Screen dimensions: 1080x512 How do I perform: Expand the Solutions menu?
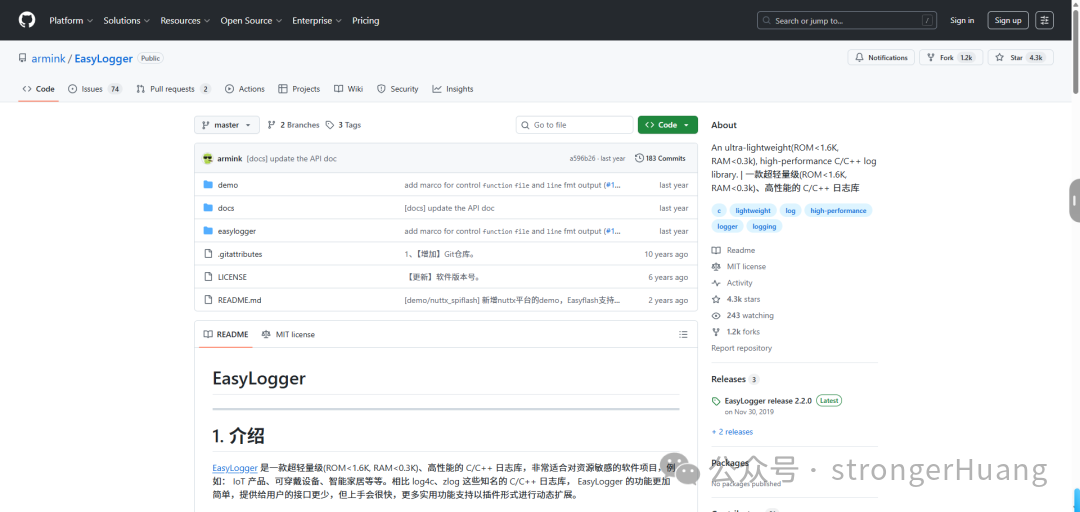[127, 21]
